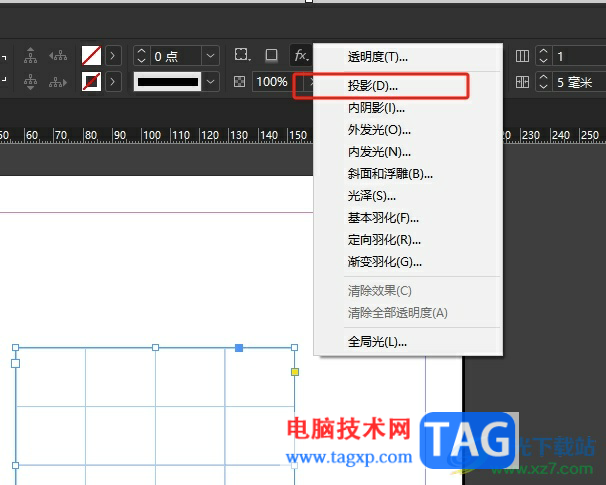Click the fill color swatch (none)
Viewport: 606px width, 485px height.
coord(92,56)
